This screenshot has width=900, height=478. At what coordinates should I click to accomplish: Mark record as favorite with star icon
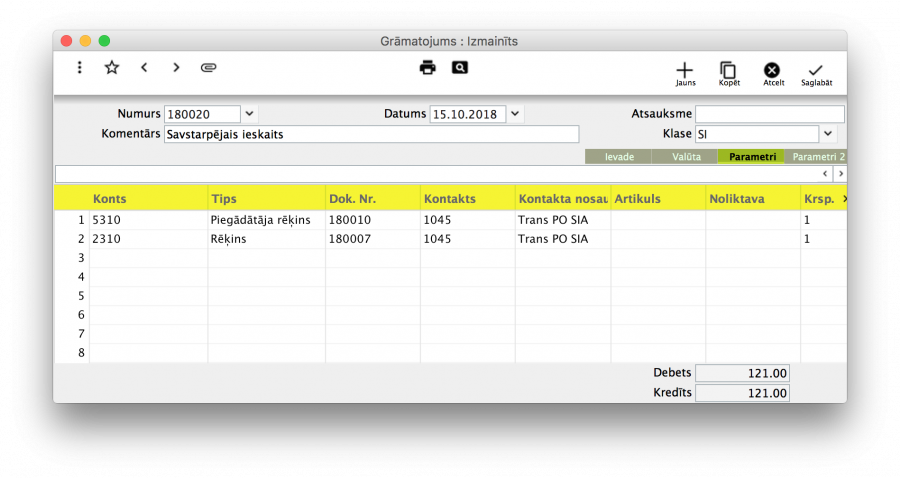coord(112,68)
